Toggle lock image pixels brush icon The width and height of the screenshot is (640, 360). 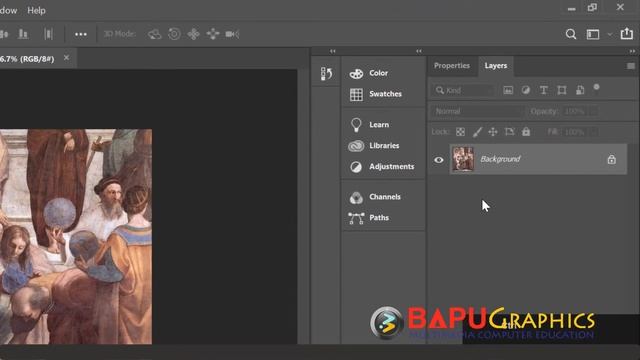click(477, 132)
